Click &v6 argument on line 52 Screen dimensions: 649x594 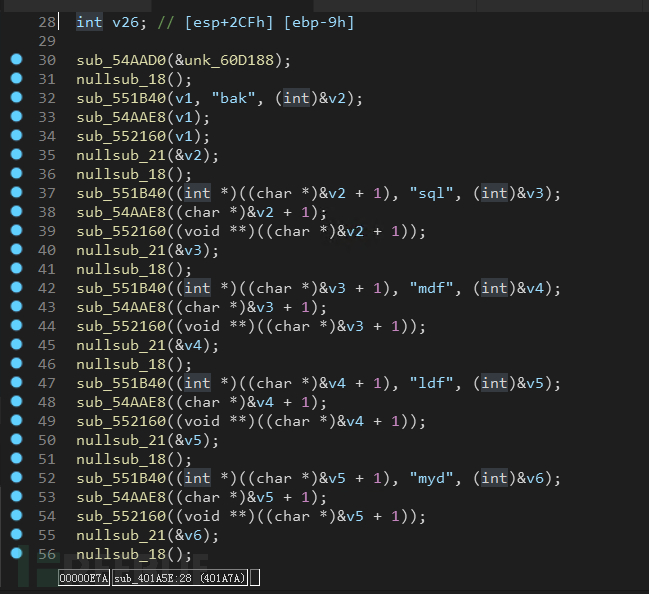pos(531,479)
